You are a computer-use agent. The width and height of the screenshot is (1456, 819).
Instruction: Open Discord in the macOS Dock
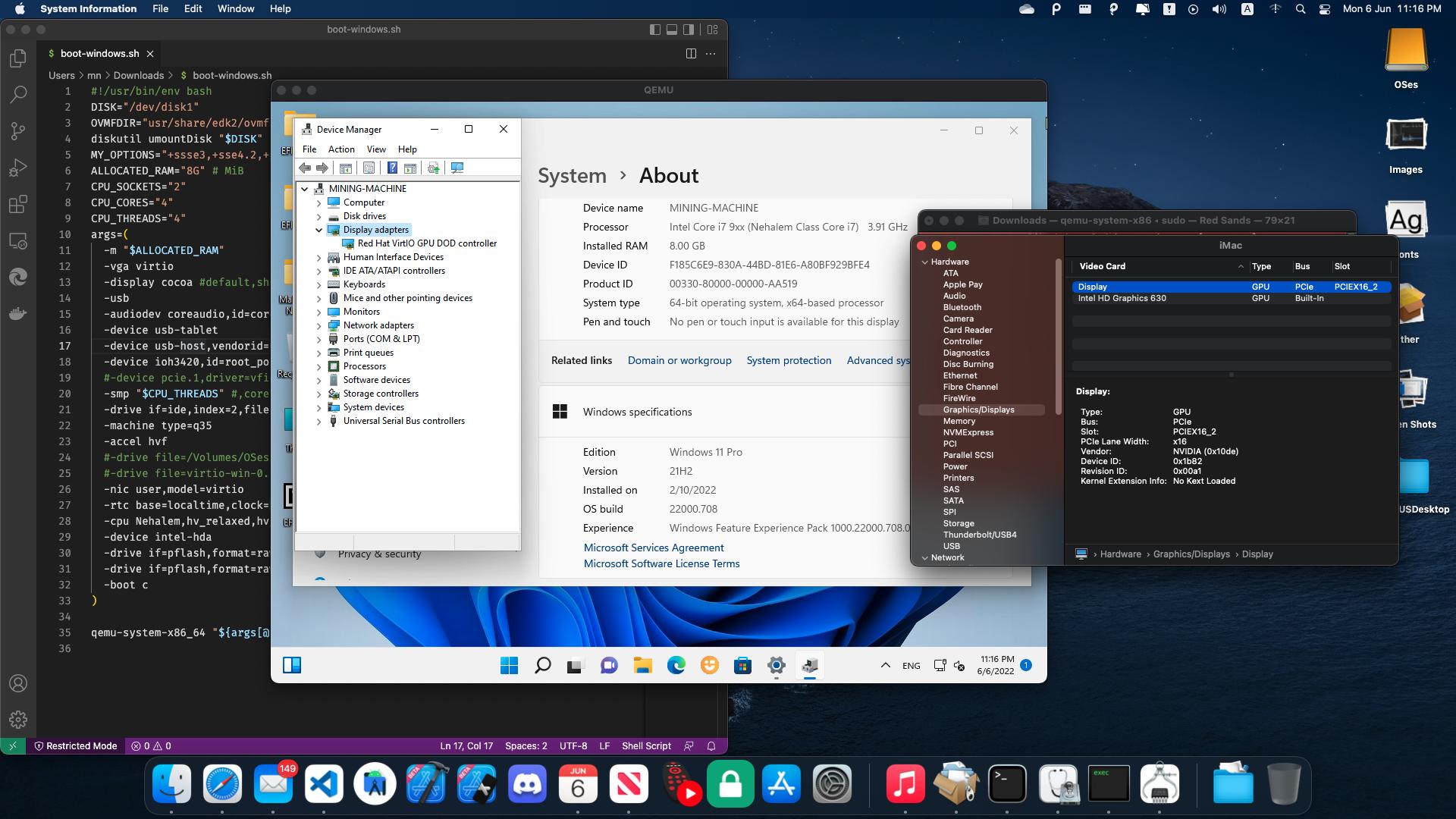click(x=527, y=784)
